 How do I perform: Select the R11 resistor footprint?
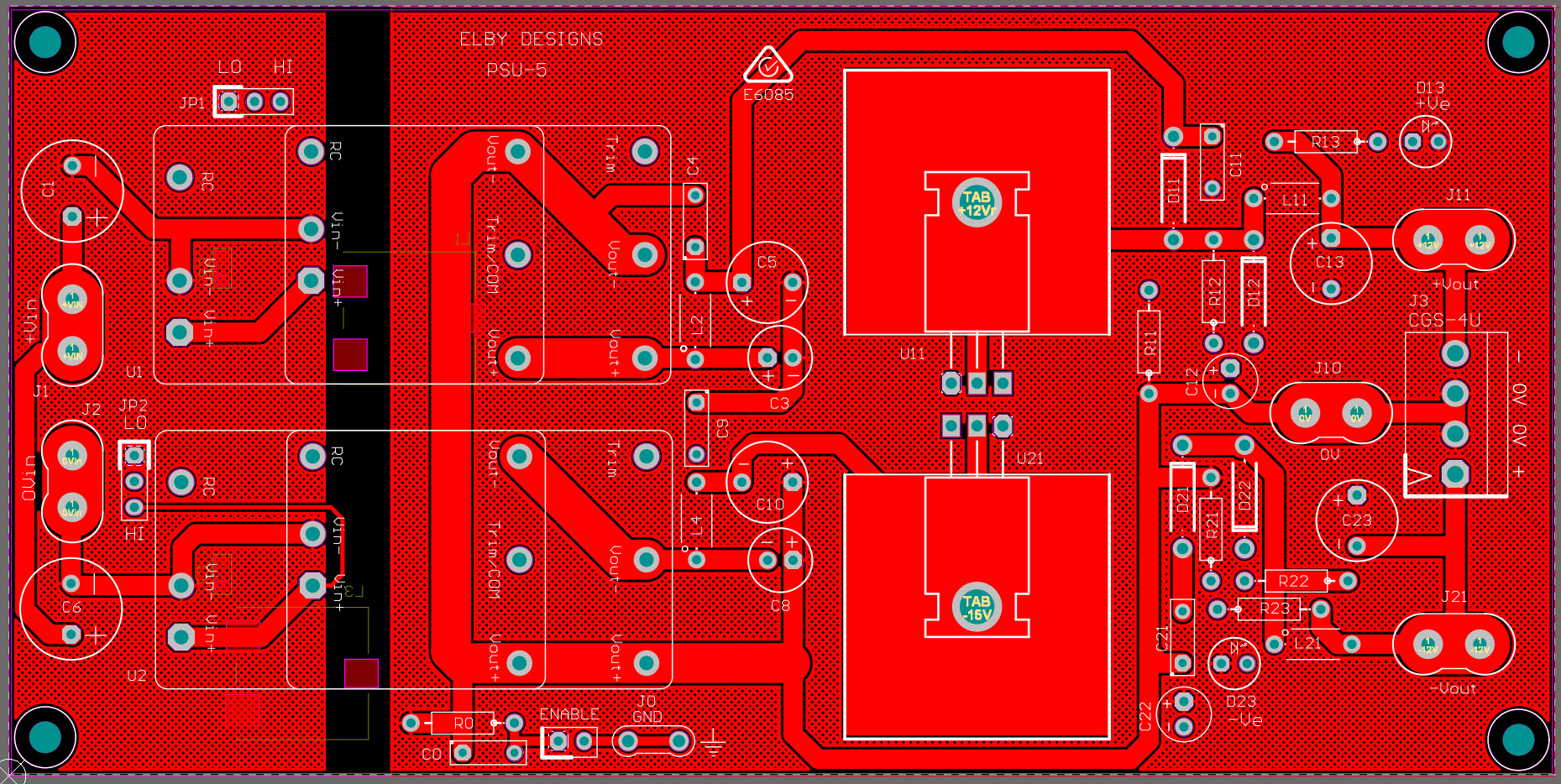(1149, 342)
